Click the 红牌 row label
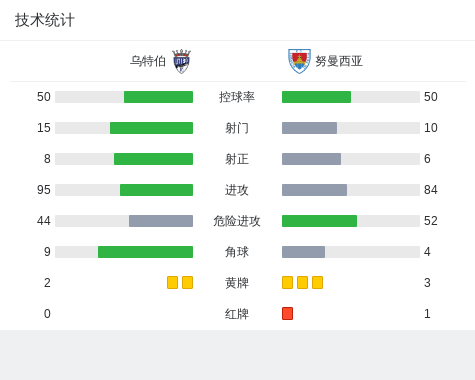This screenshot has height=380, width=475. pos(237,314)
